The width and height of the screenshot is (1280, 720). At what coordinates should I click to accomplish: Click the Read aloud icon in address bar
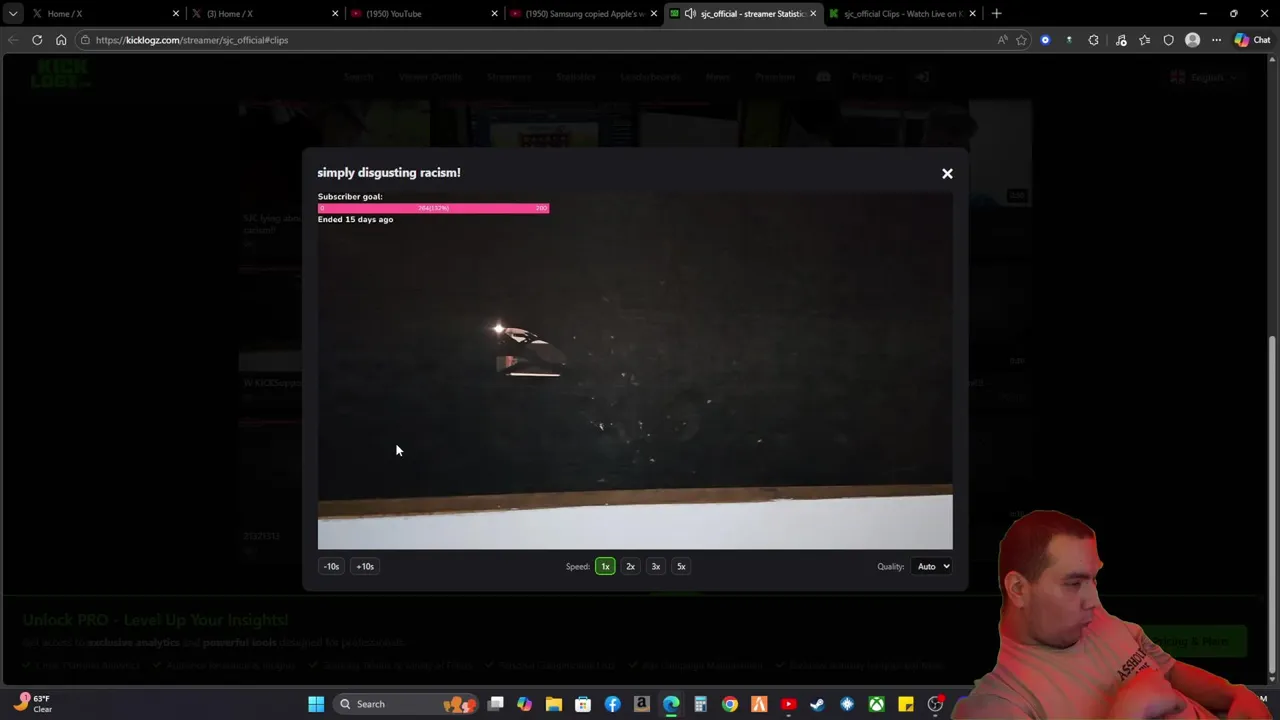click(x=1002, y=40)
